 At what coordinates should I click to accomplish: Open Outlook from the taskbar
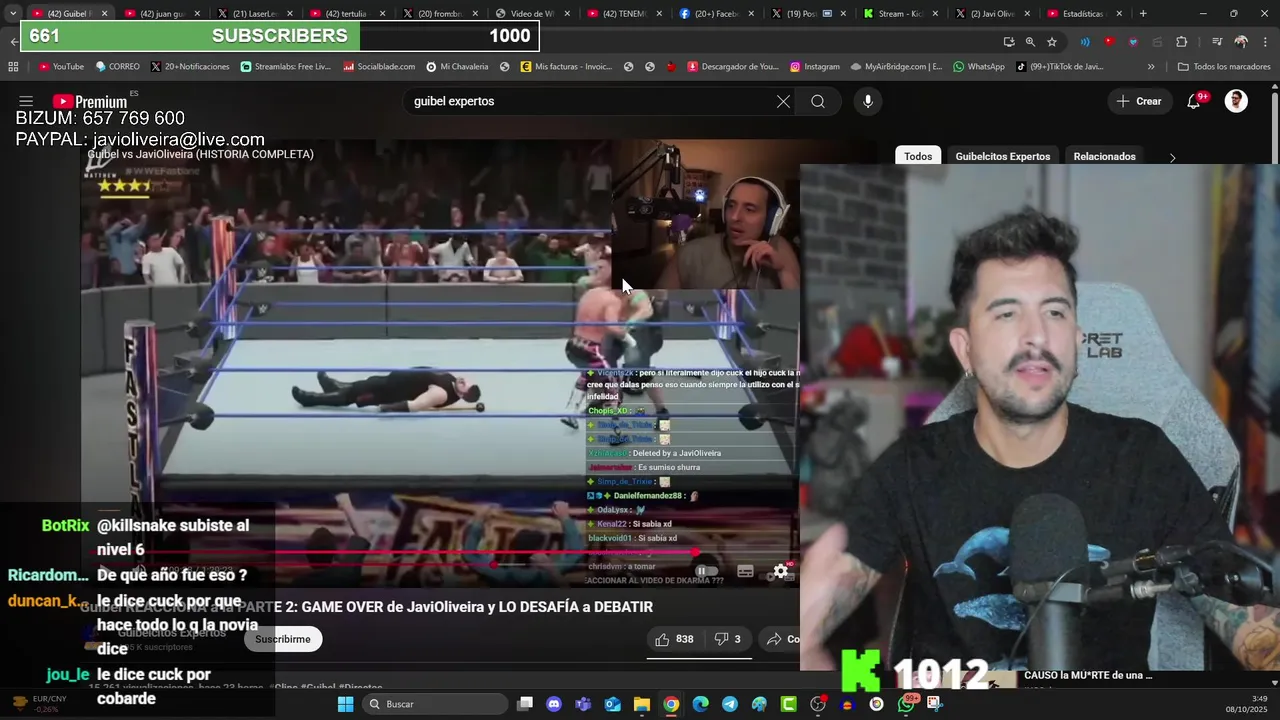point(612,704)
